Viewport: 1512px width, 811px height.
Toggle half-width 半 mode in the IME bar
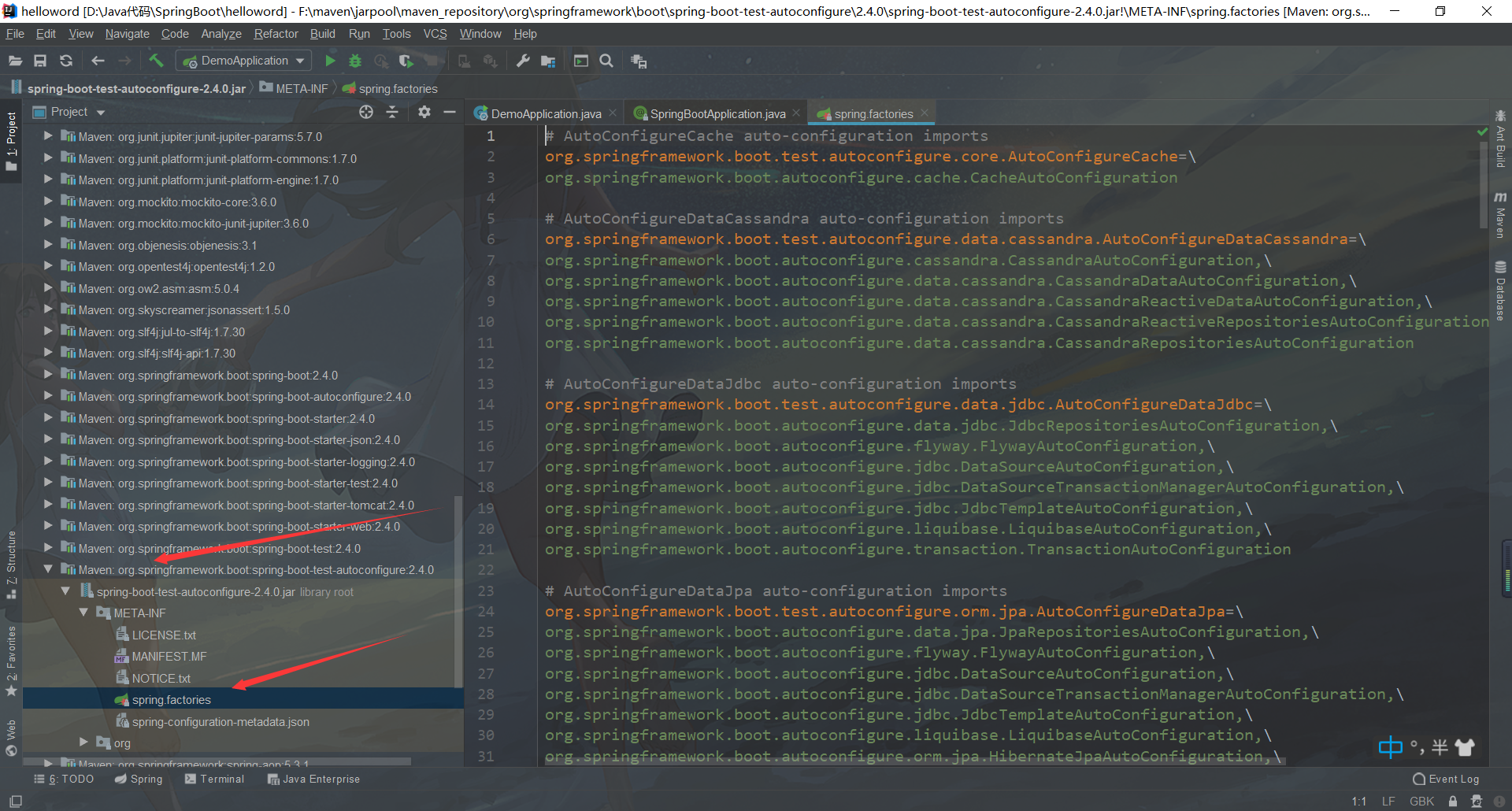(x=1440, y=747)
